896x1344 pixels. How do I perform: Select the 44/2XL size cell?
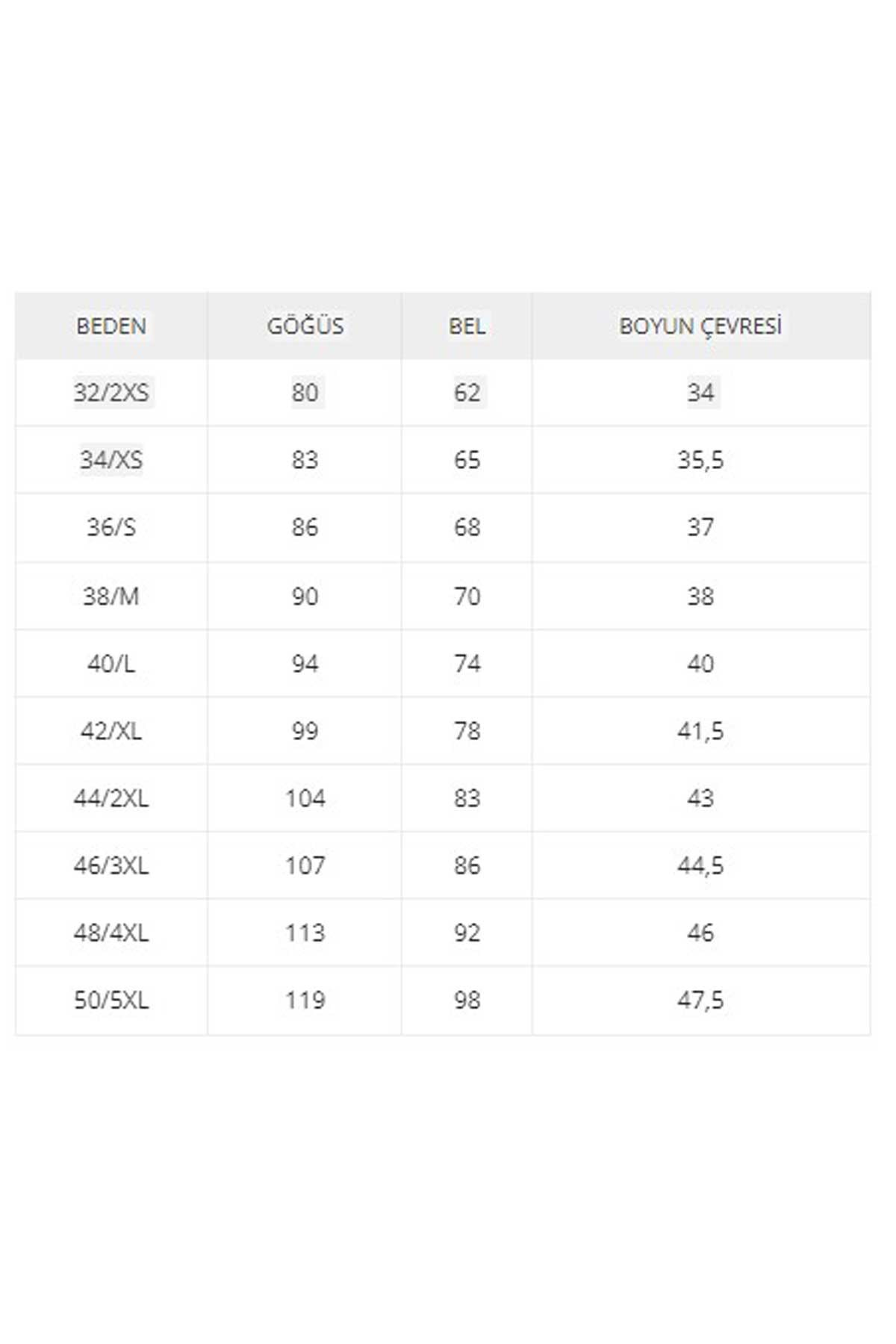(111, 798)
